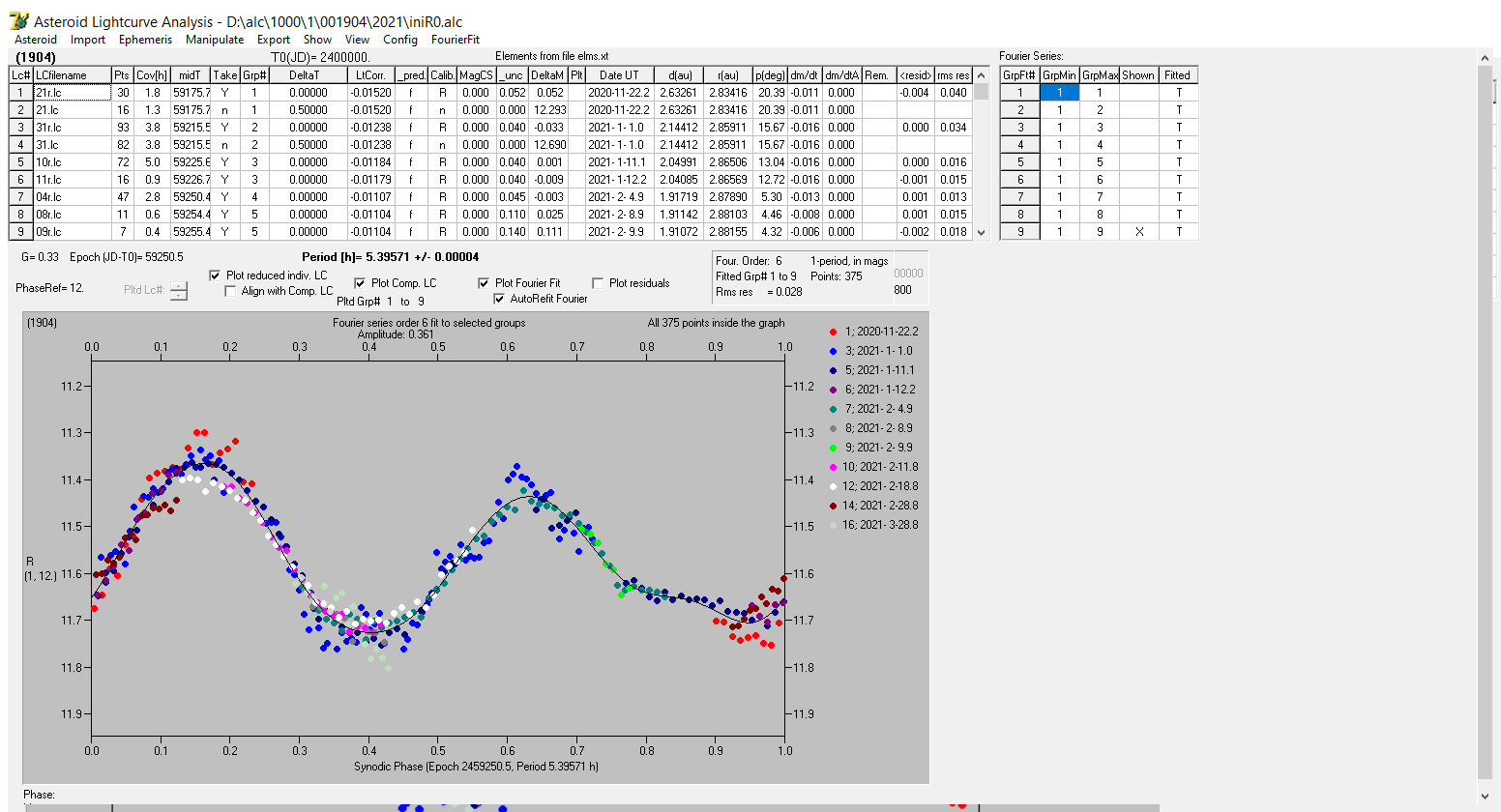This screenshot has height=812, width=1501.
Task: Click the Amplitude: 0.361 label
Action: [x=396, y=334]
